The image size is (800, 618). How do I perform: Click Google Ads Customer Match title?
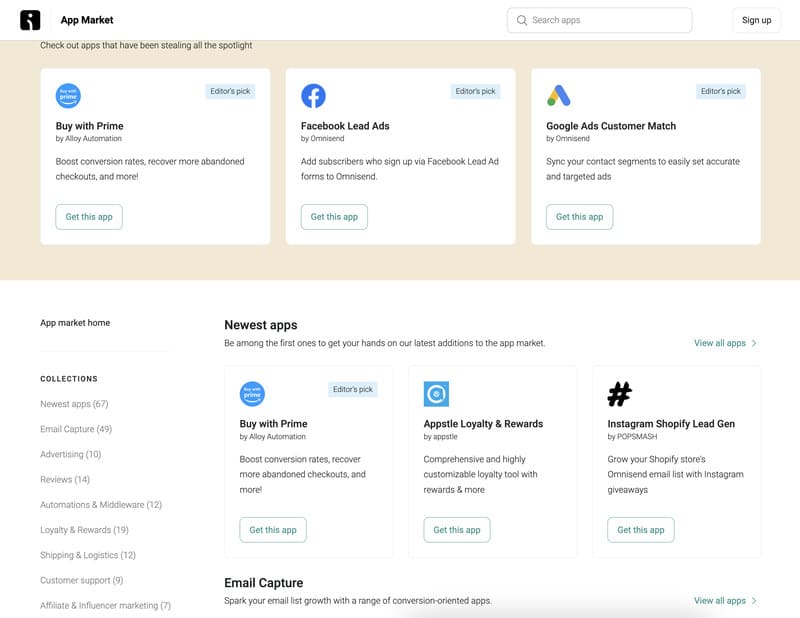pos(611,126)
